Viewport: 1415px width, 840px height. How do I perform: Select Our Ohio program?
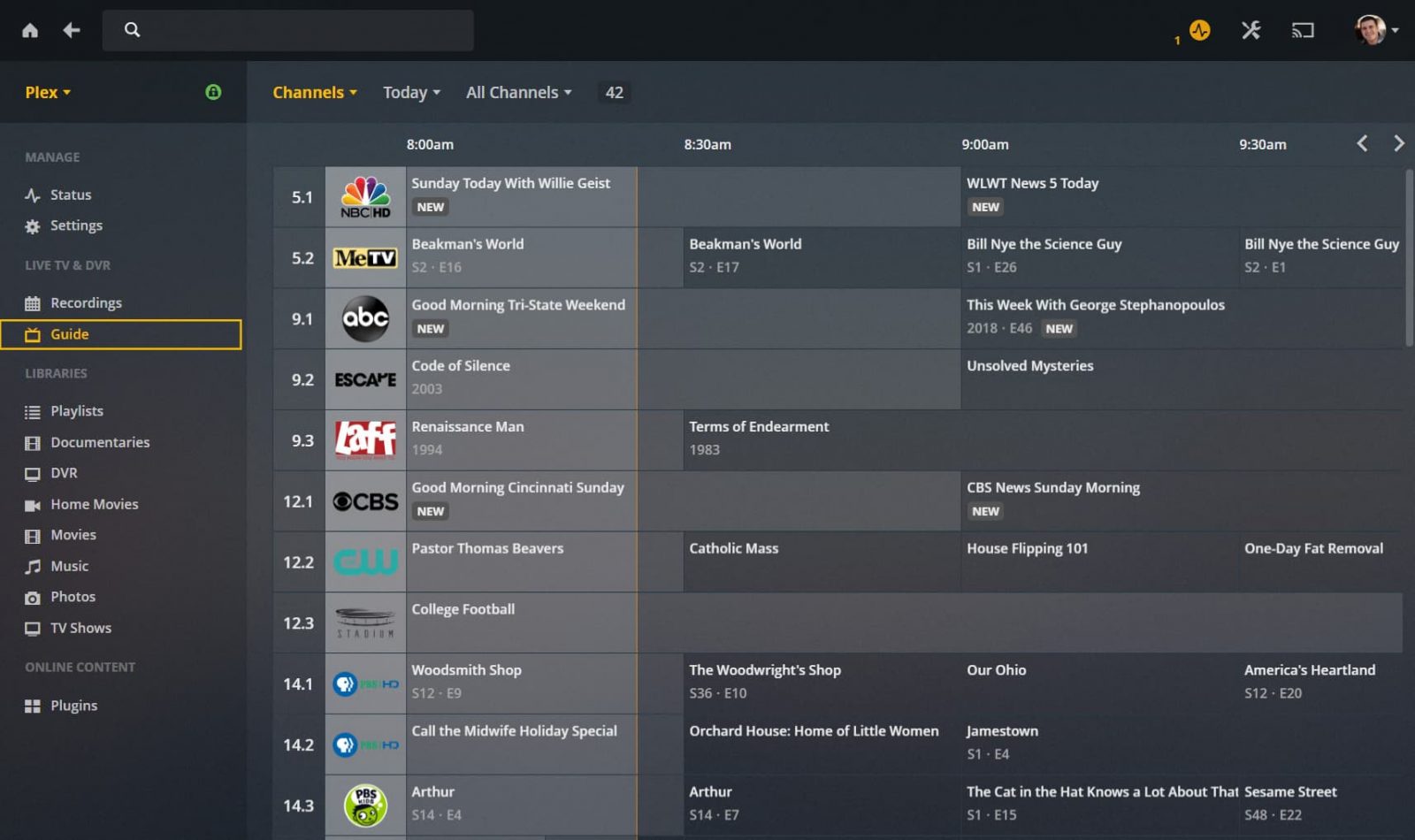click(x=1099, y=683)
